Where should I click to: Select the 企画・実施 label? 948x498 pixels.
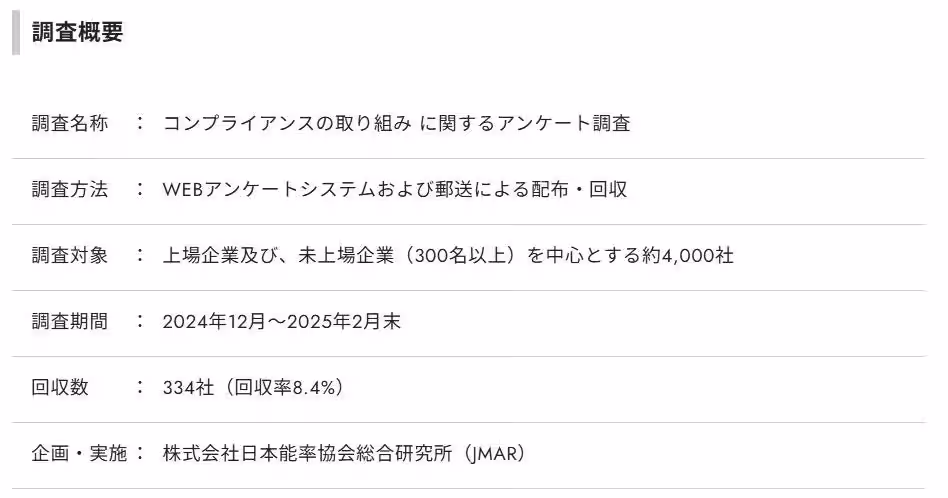point(79,453)
